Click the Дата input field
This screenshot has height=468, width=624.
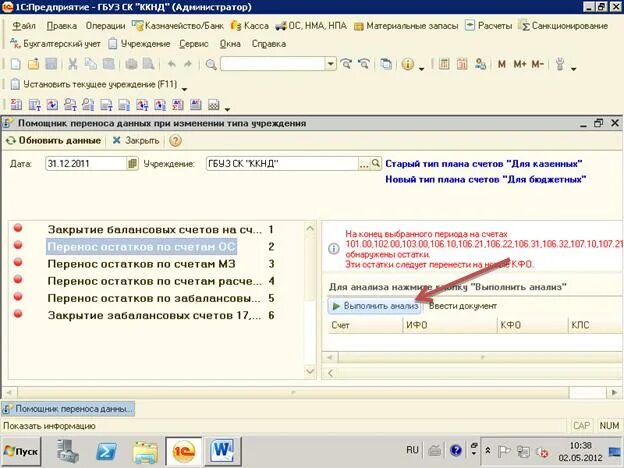click(x=86, y=164)
